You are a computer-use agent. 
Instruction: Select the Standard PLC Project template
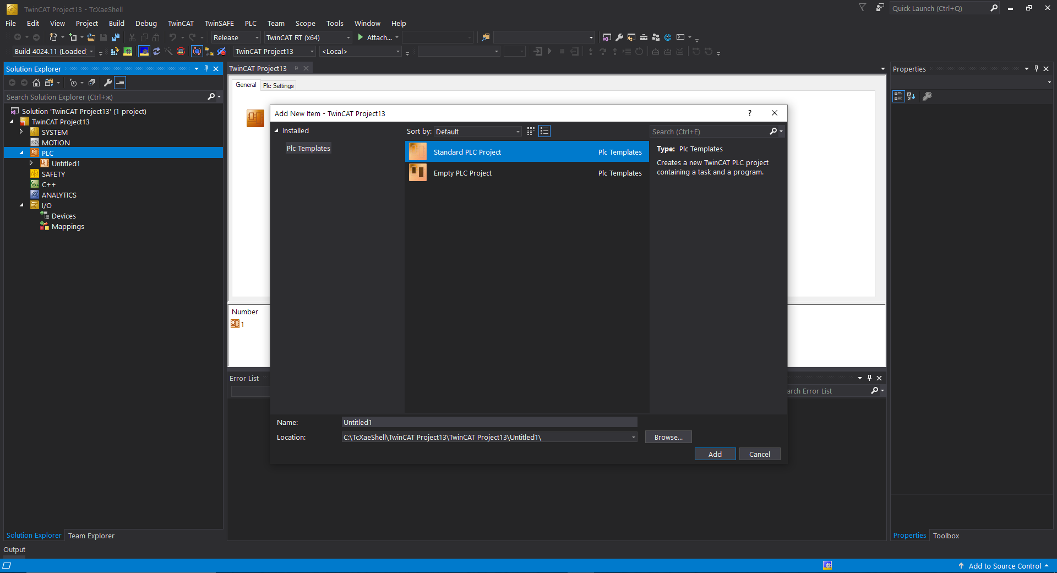[x=526, y=152]
